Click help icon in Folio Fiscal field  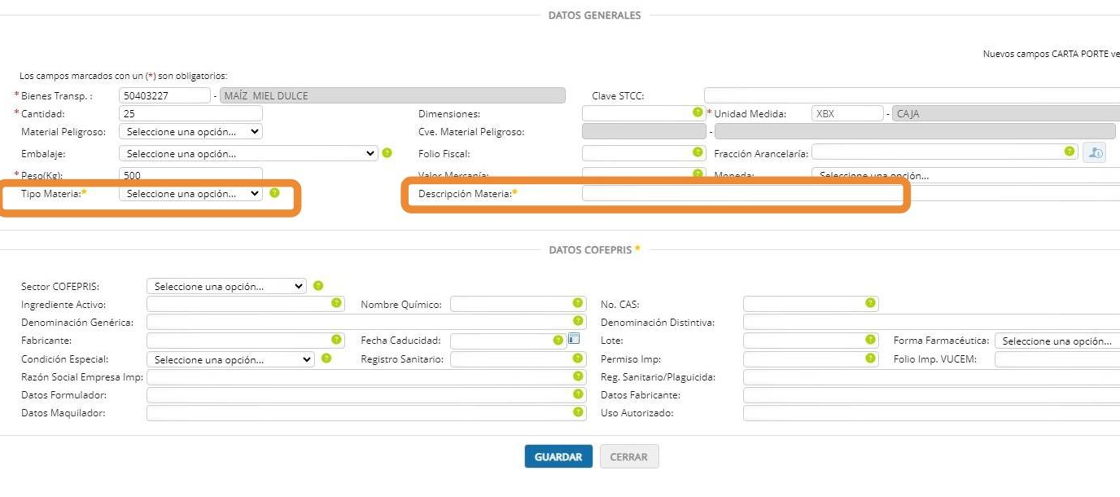point(698,153)
